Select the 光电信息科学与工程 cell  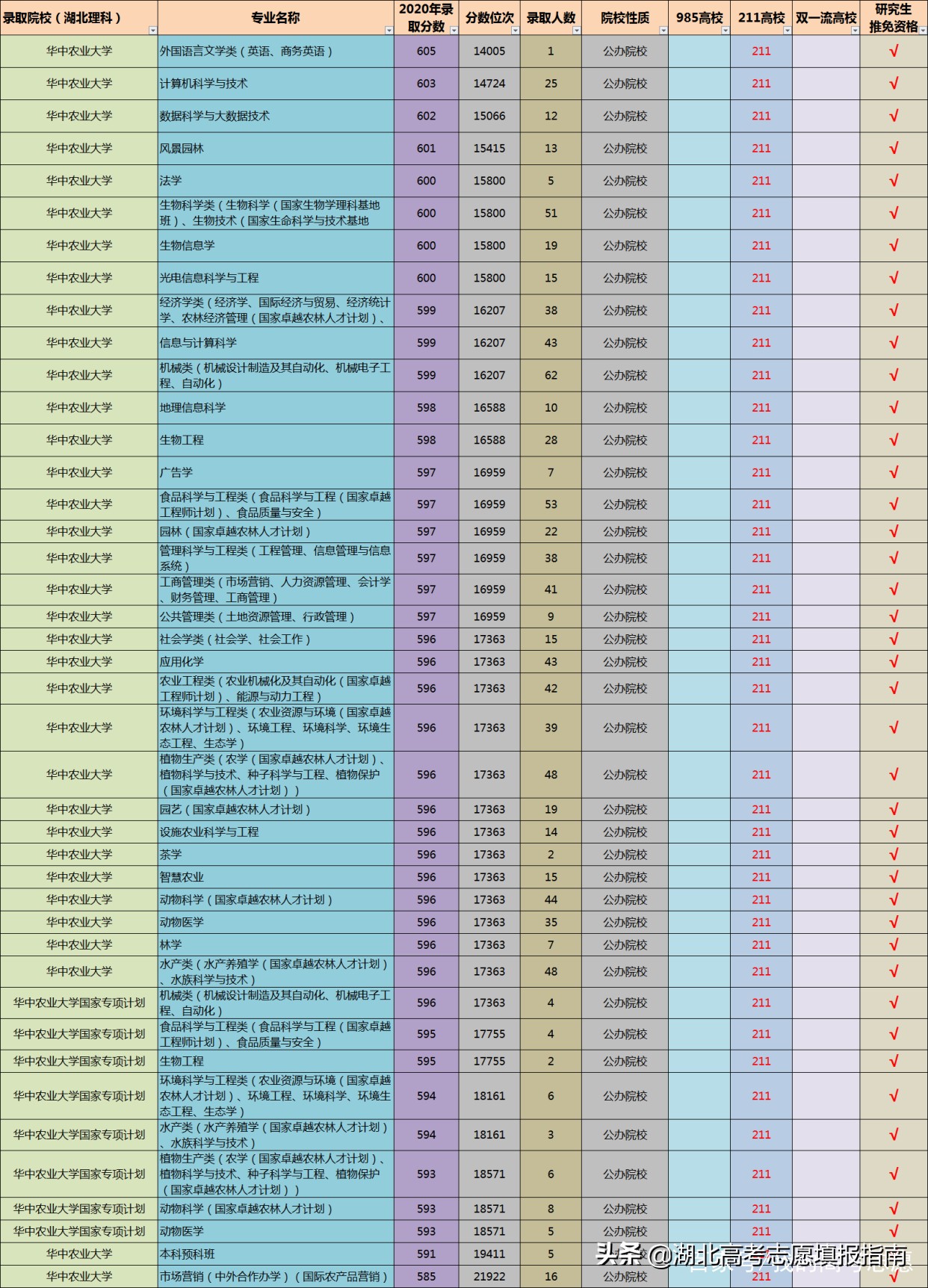pos(276,278)
